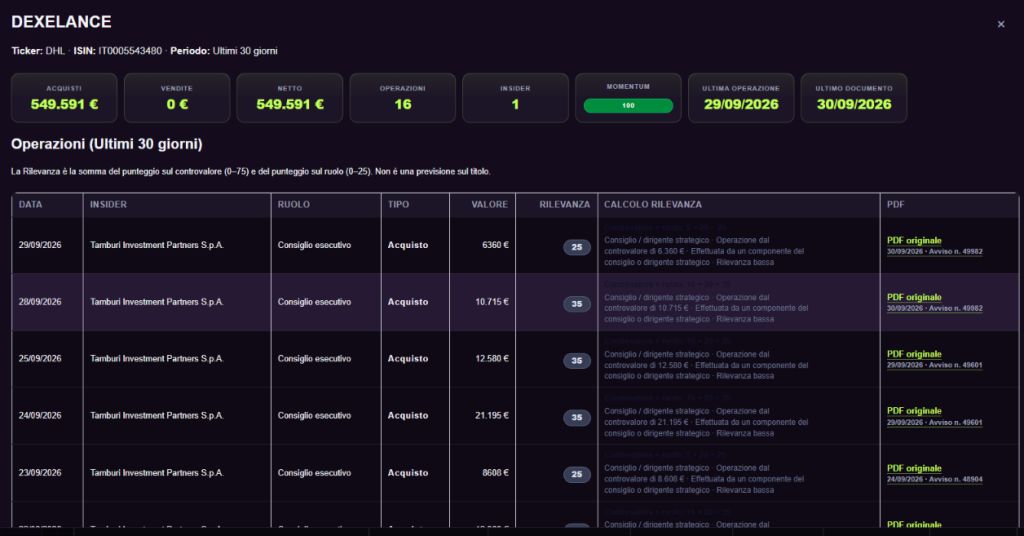The image size is (1024, 536).
Task: Click Tamburi Investment Partners in 25/09/2026 row
Action: [157, 358]
